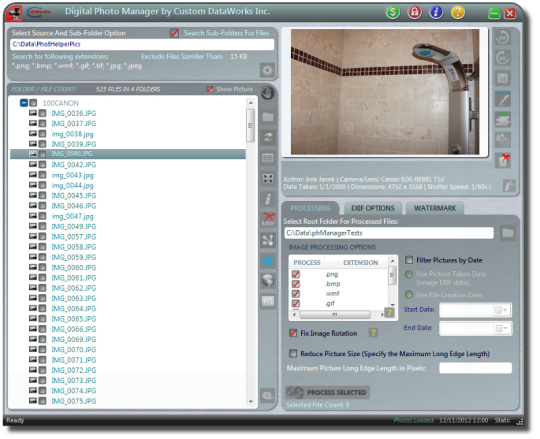Open the Start Date picker dropdown
This screenshot has width=540, height=439.
pyautogui.click(x=501, y=310)
